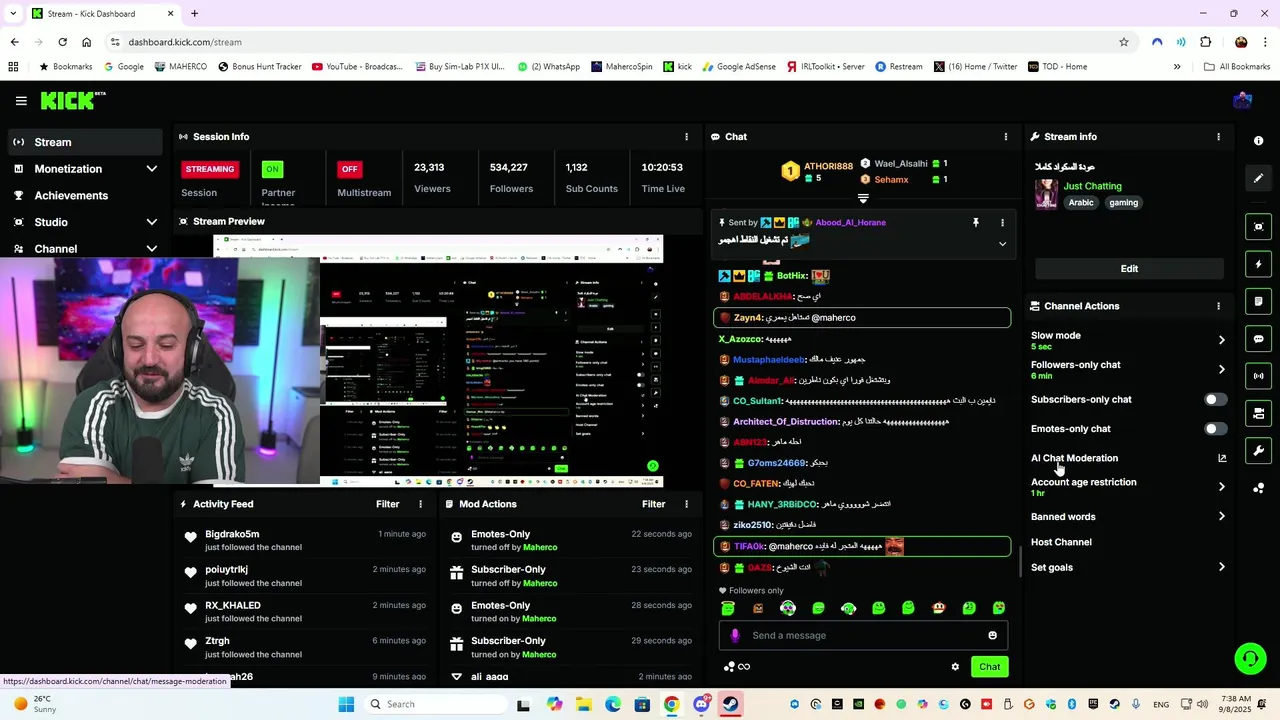Open the hamburger navigation menu
This screenshot has height=720, width=1280.
(x=21, y=101)
